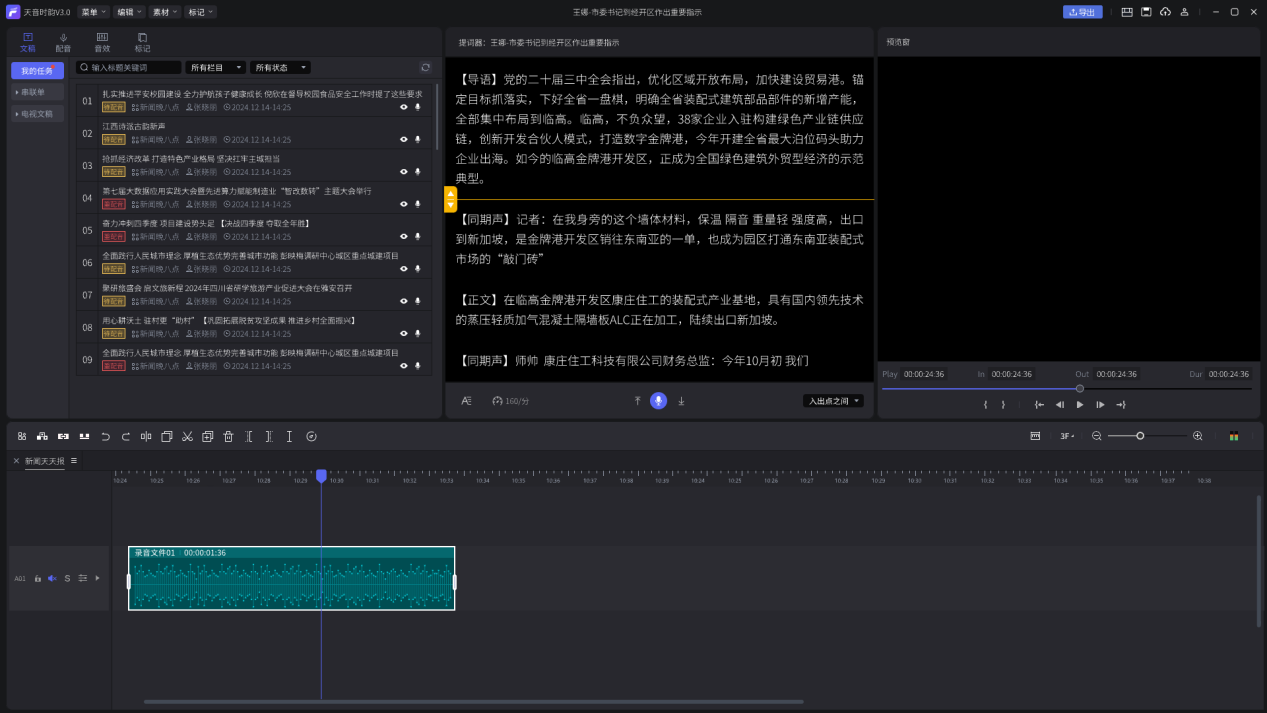Step forward one frame
1267x713 pixels.
click(1100, 405)
